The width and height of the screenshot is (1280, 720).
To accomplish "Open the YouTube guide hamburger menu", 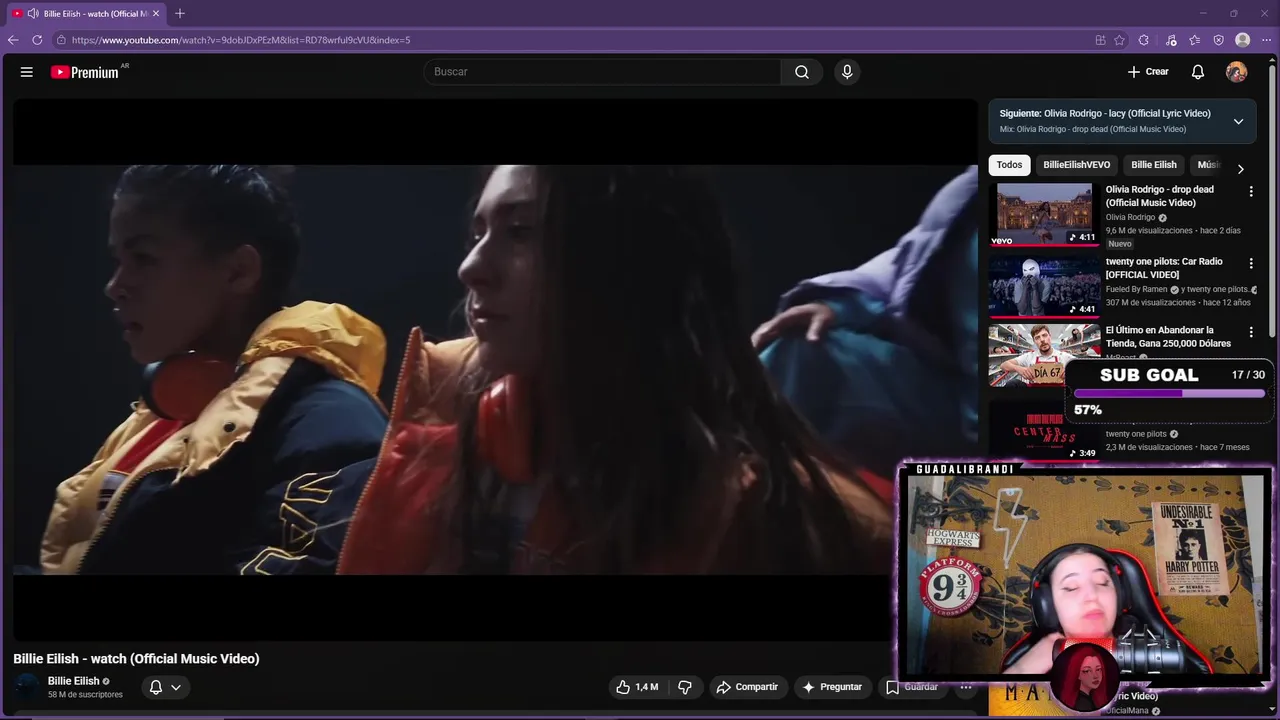I will pyautogui.click(x=27, y=72).
